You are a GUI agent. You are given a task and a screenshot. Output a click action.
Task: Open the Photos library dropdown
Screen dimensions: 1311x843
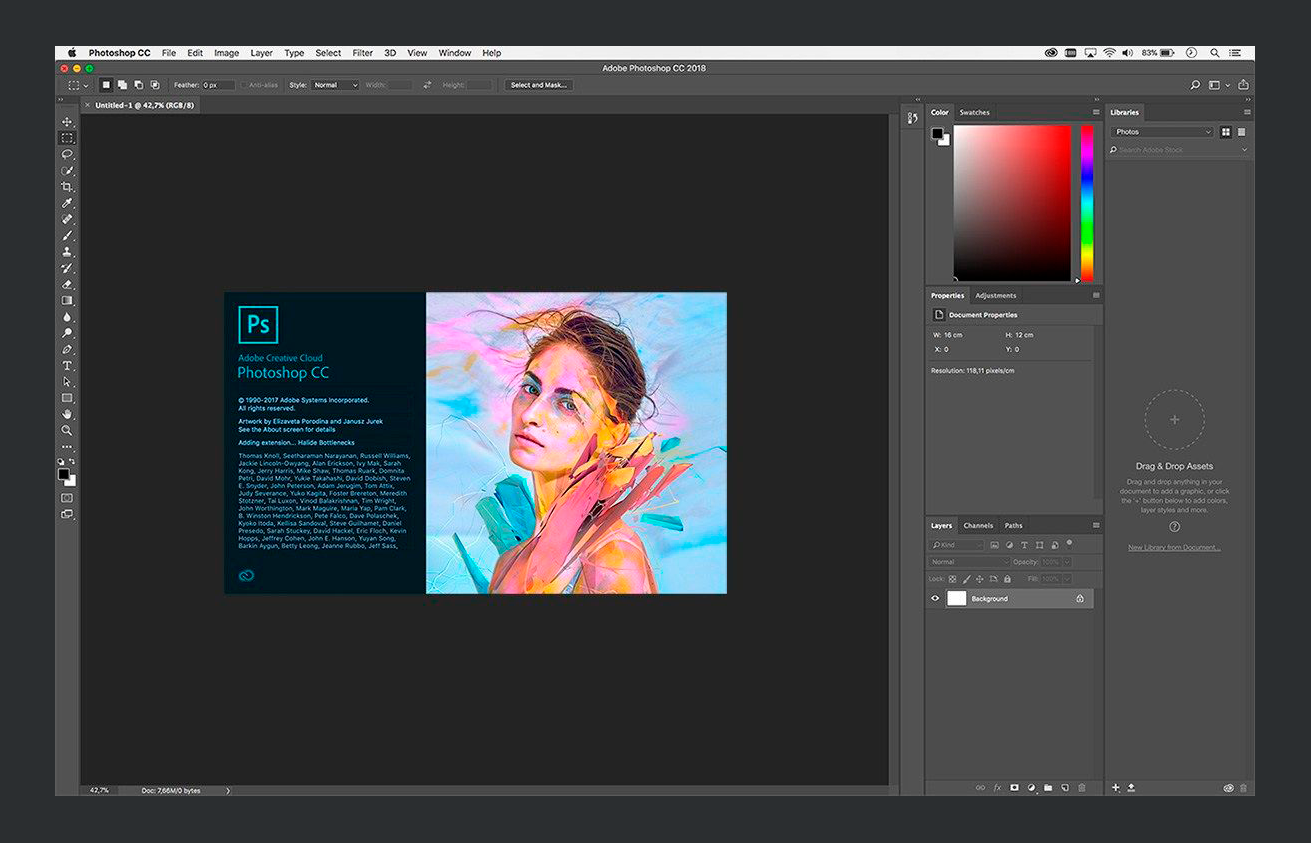point(1162,132)
